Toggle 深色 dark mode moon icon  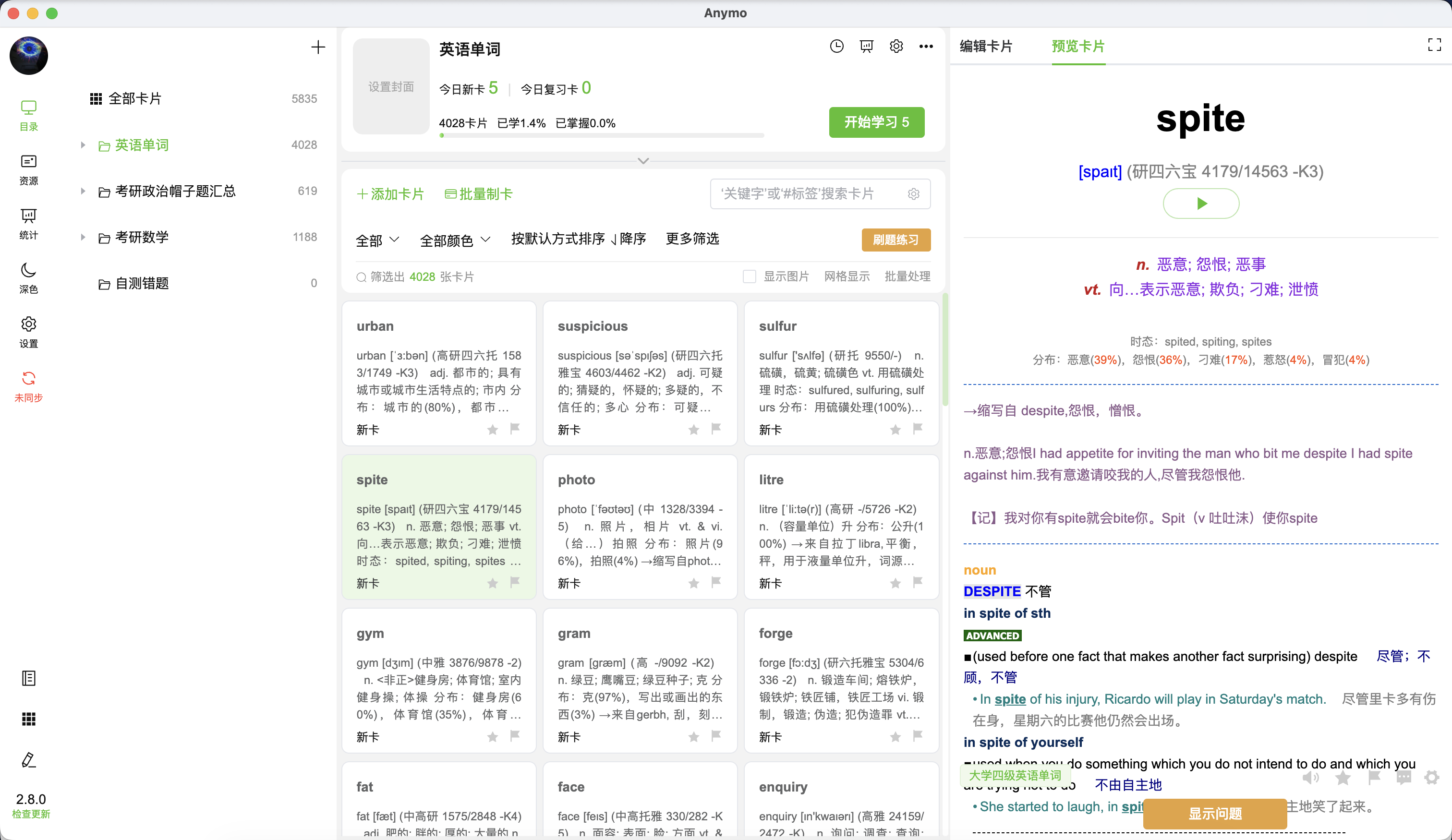tap(28, 278)
